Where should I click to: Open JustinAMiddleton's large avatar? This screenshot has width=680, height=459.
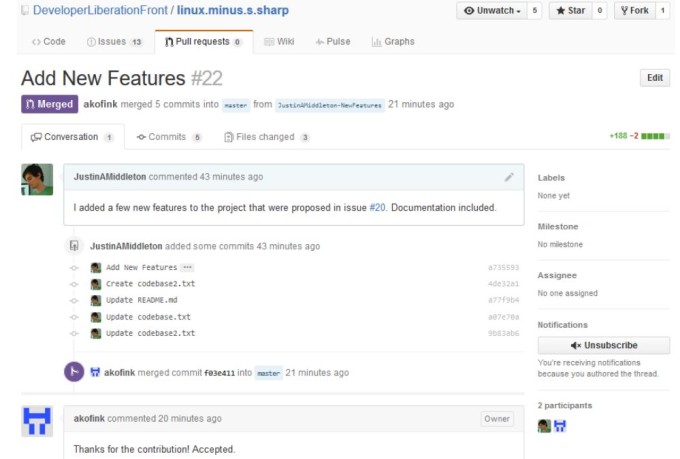point(37,179)
